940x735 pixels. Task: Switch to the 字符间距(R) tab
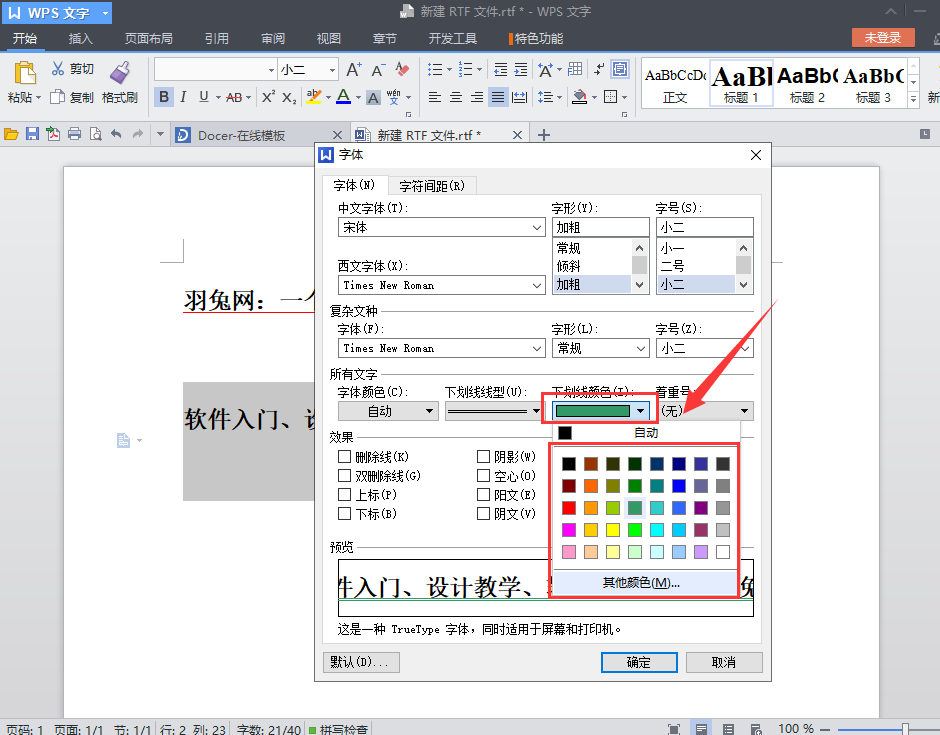point(432,186)
